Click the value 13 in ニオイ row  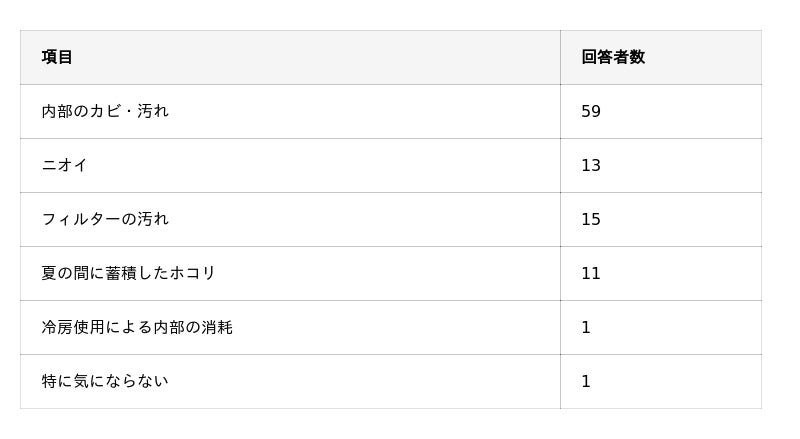591,165
